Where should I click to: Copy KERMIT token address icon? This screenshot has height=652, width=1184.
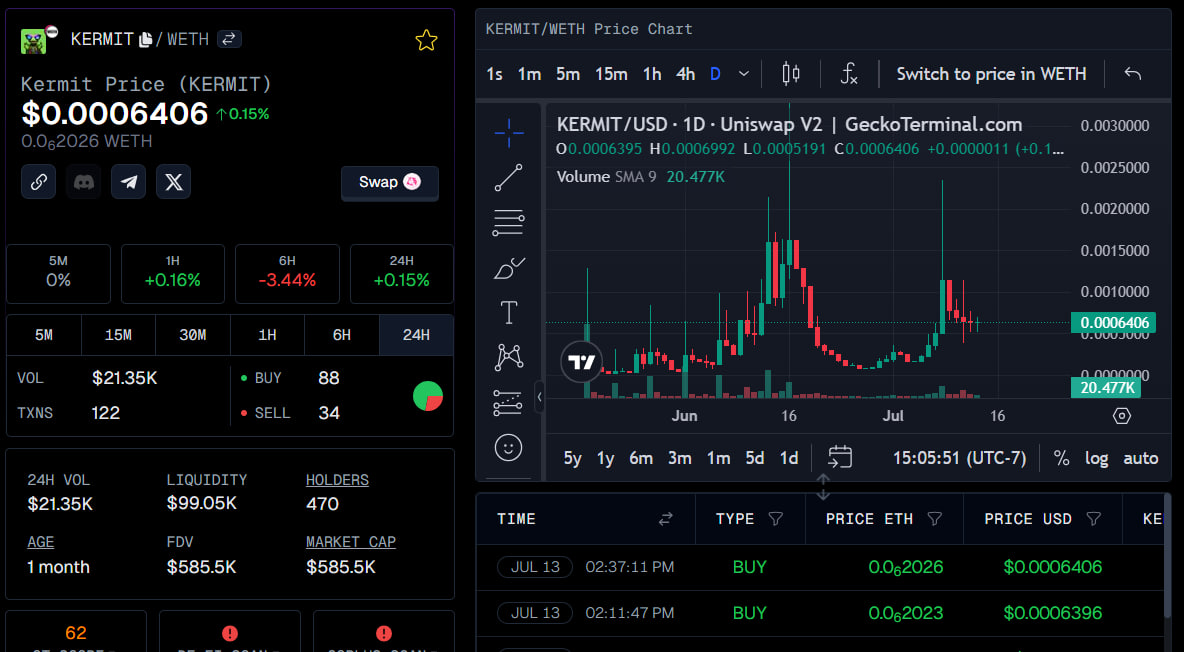[x=146, y=39]
